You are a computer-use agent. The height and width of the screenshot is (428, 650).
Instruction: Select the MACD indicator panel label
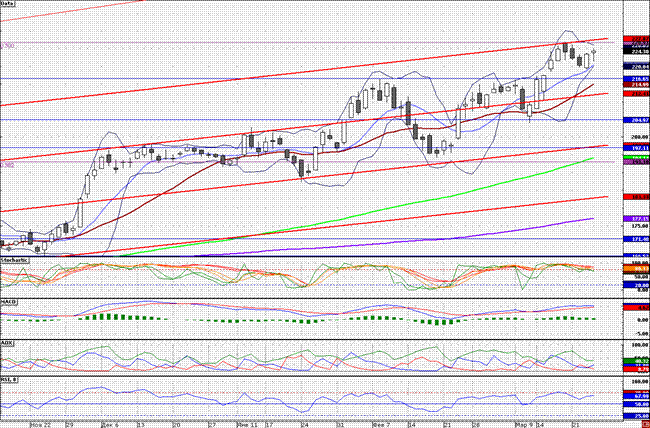pos(9,300)
